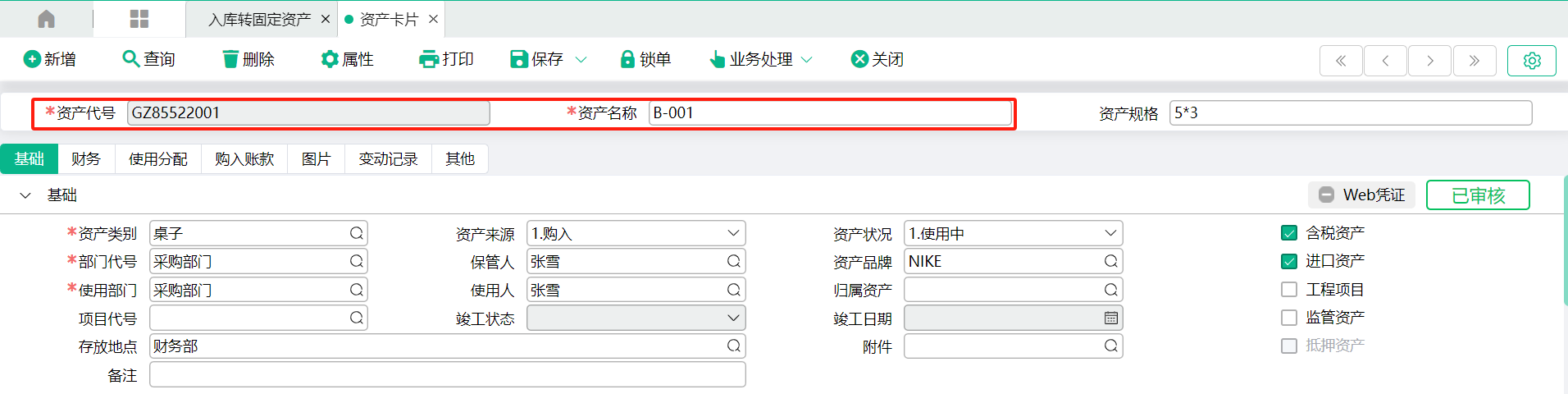
Task: Uncheck the 含税资产 checkbox
Action: 1289,233
